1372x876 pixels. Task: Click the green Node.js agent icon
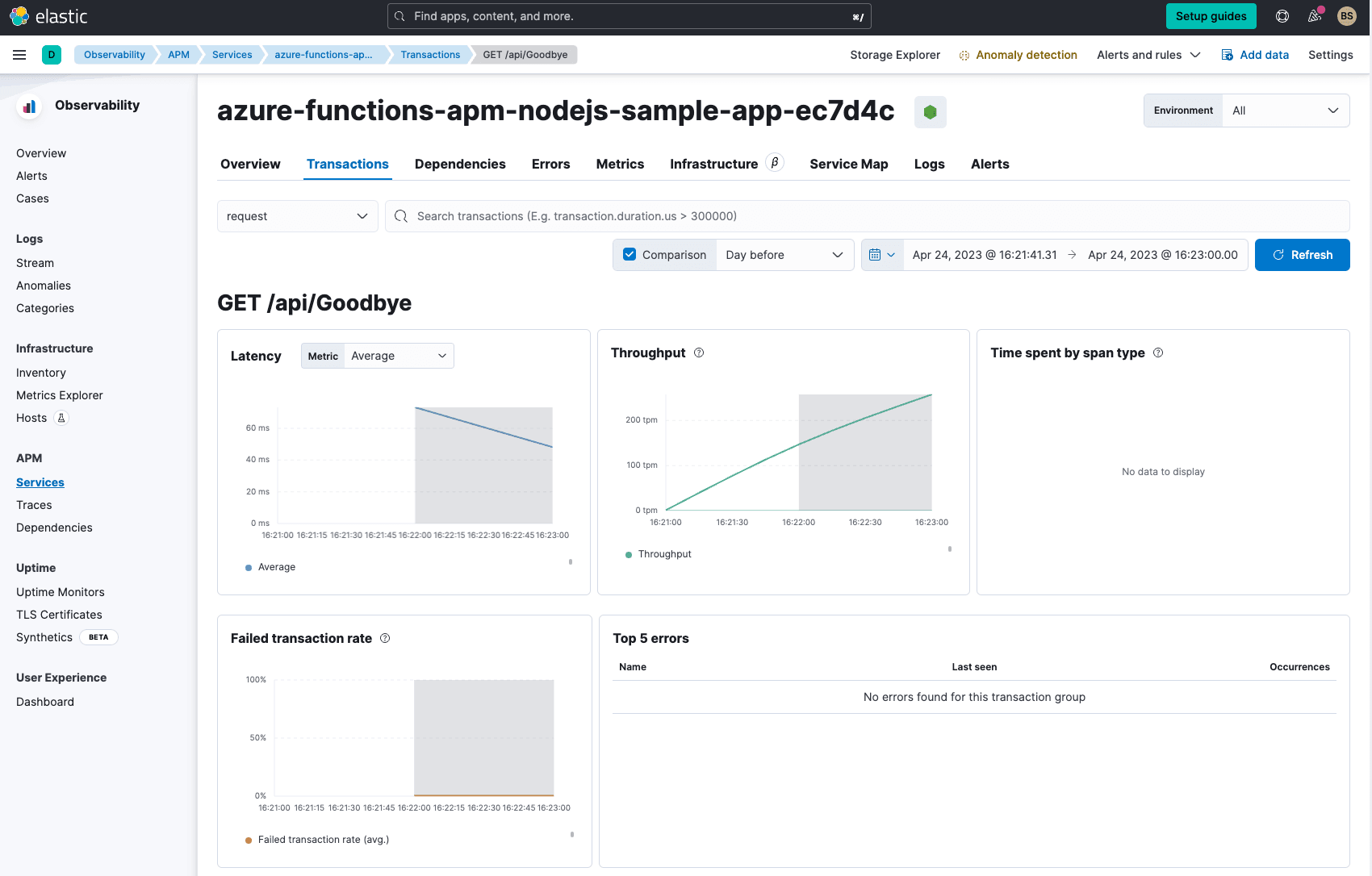click(930, 112)
